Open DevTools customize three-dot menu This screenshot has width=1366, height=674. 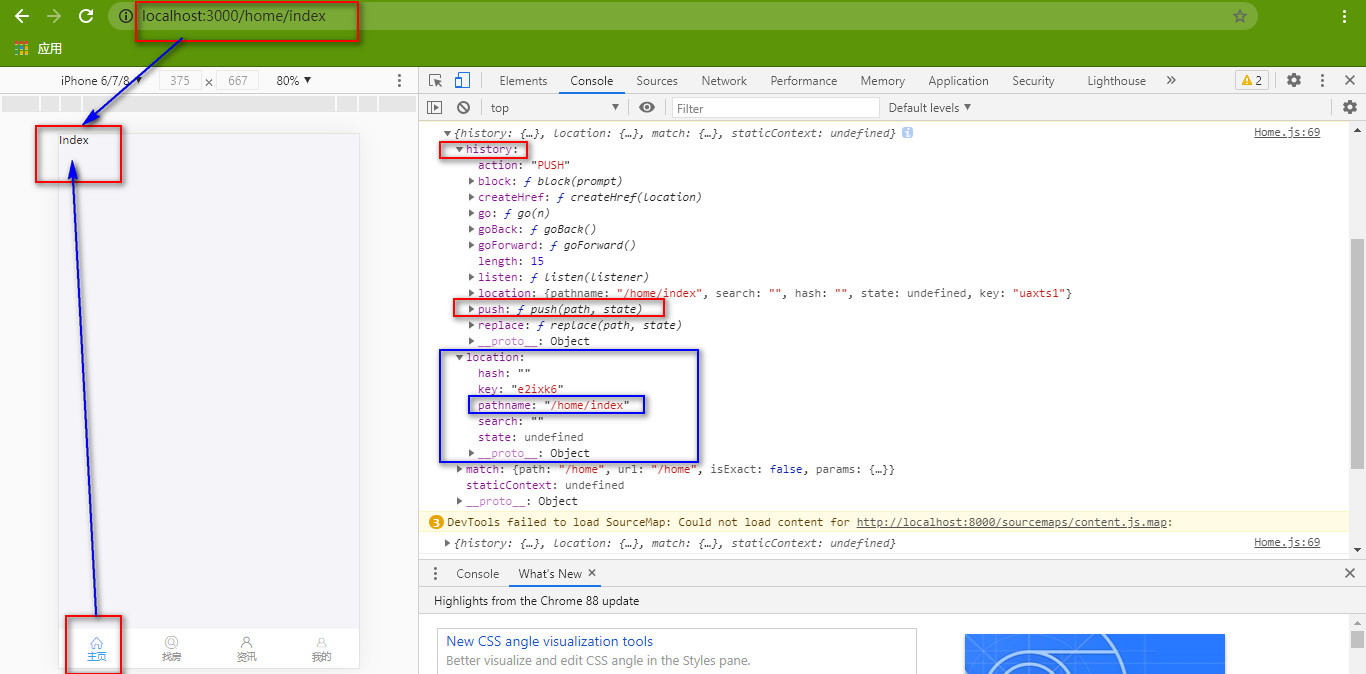pyautogui.click(x=1322, y=80)
